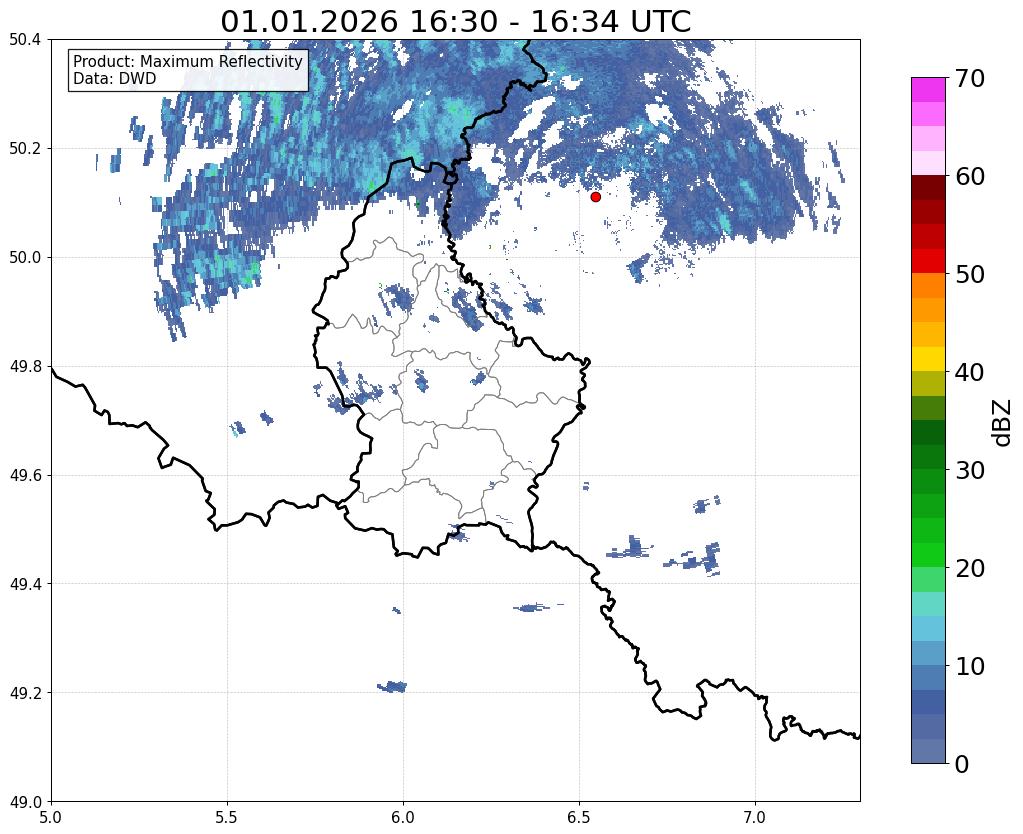Click the colorbar tick label 30
This screenshot has width=1023, height=834.
coord(969,470)
